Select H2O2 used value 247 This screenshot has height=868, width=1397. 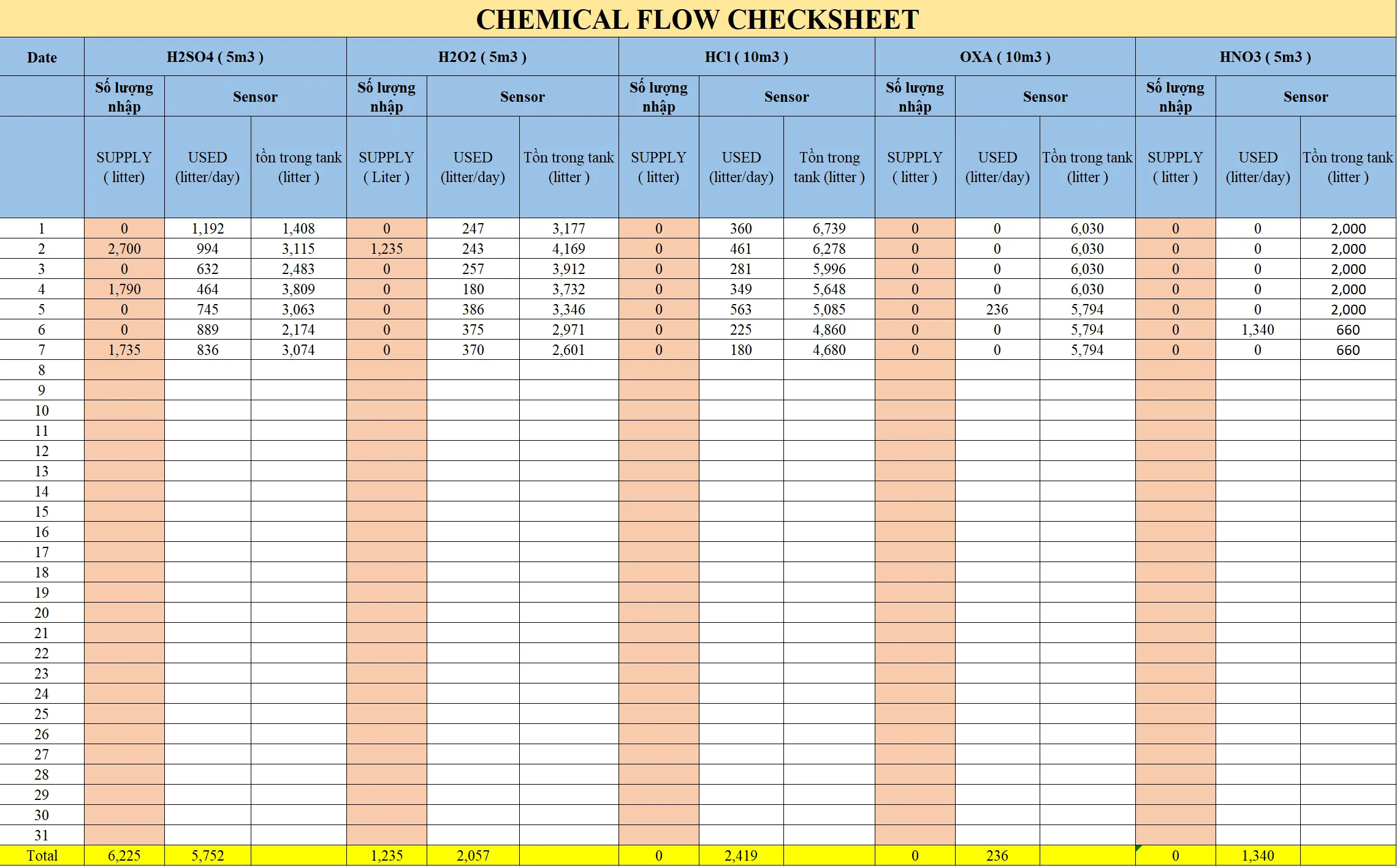point(473,229)
